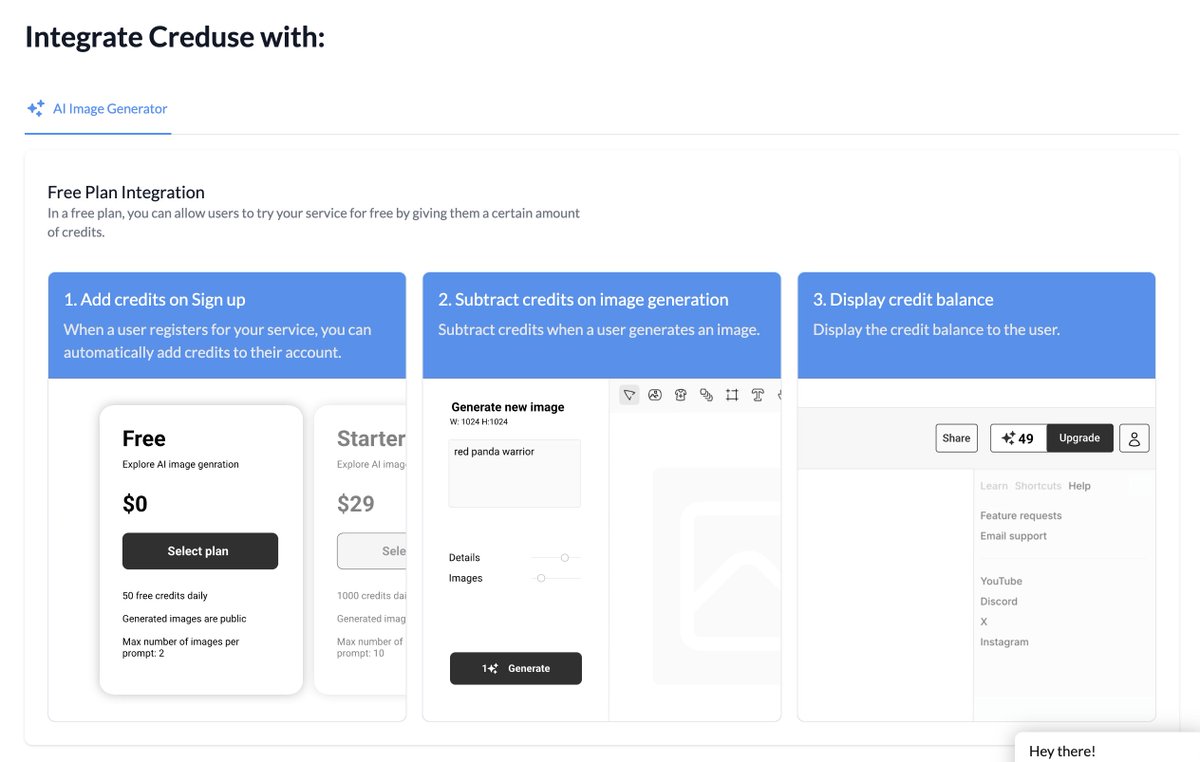Viewport: 1200px width, 762px height.
Task: Select the pointer cursor tool in toolbar
Action: (629, 395)
